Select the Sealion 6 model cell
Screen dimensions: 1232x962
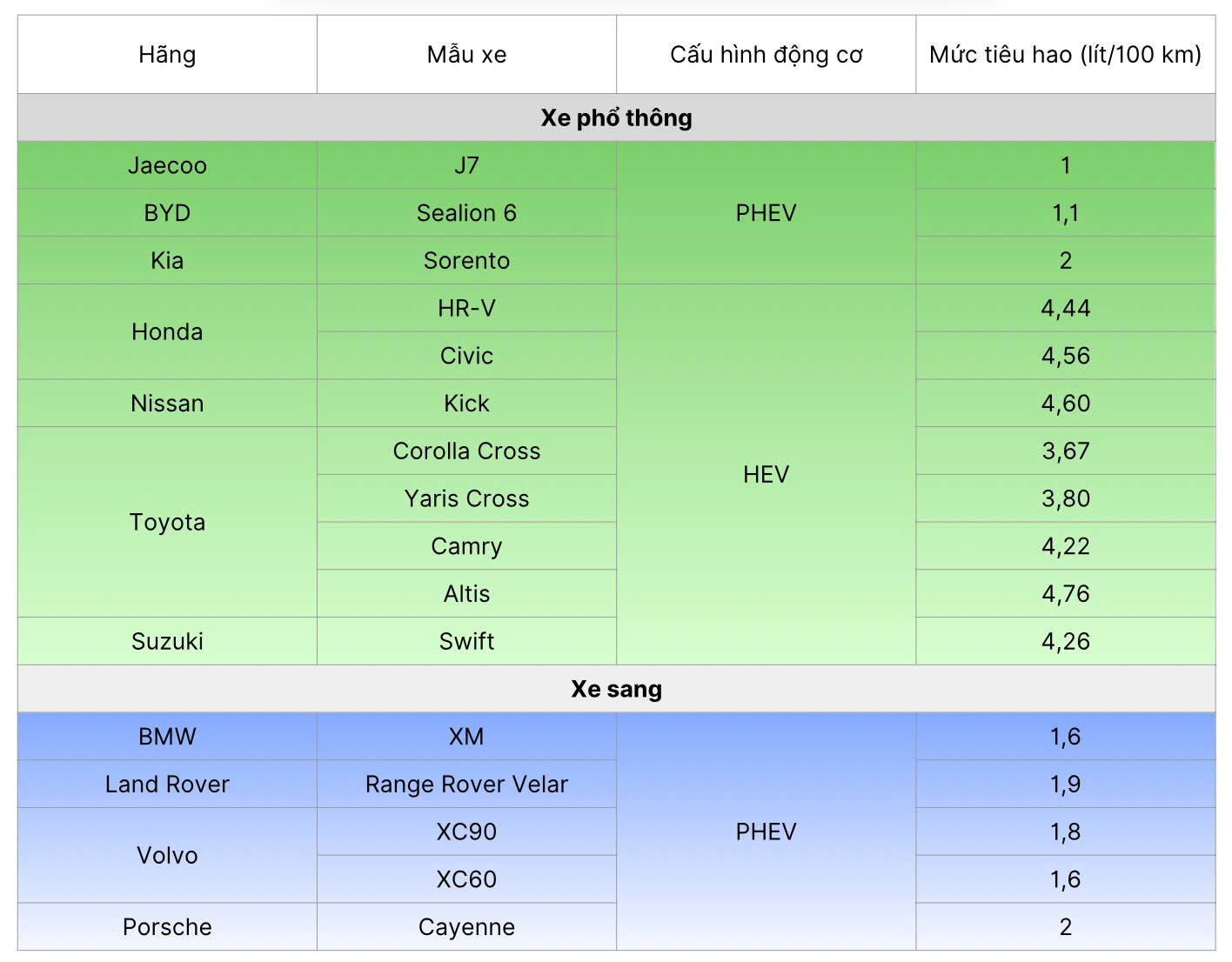(x=466, y=213)
